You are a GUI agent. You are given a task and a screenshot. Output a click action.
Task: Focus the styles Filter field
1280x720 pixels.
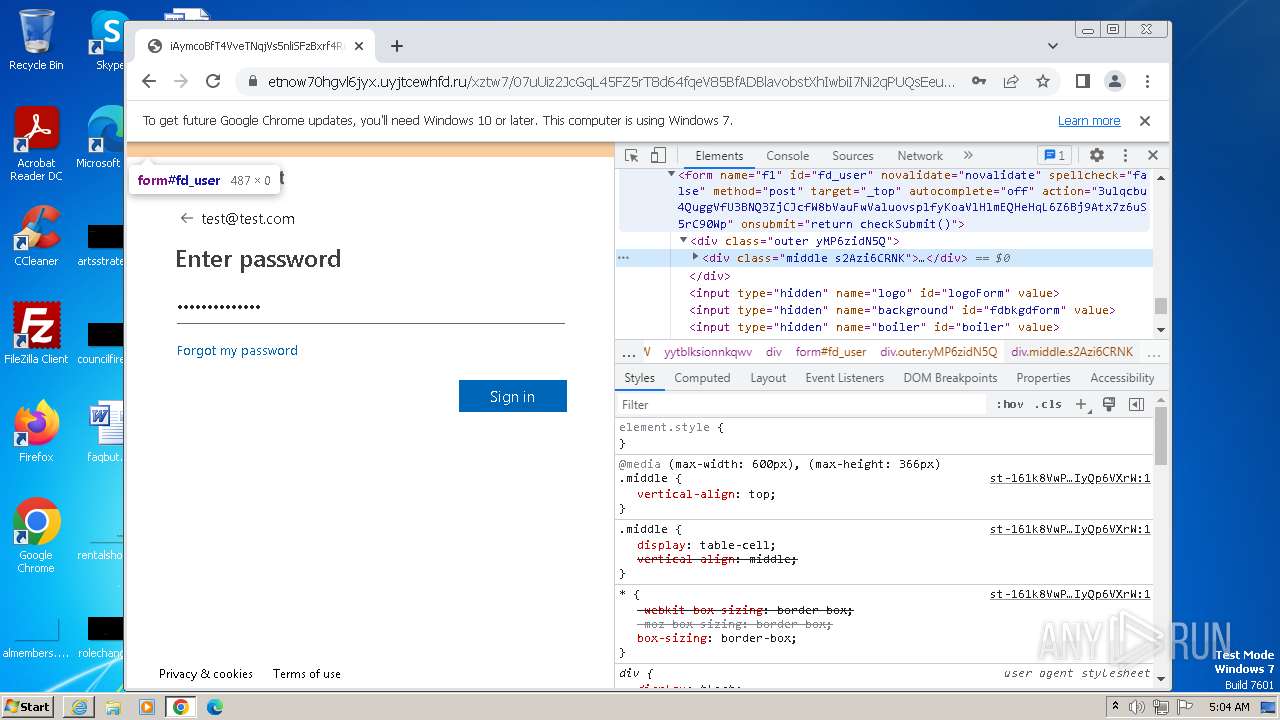point(802,404)
